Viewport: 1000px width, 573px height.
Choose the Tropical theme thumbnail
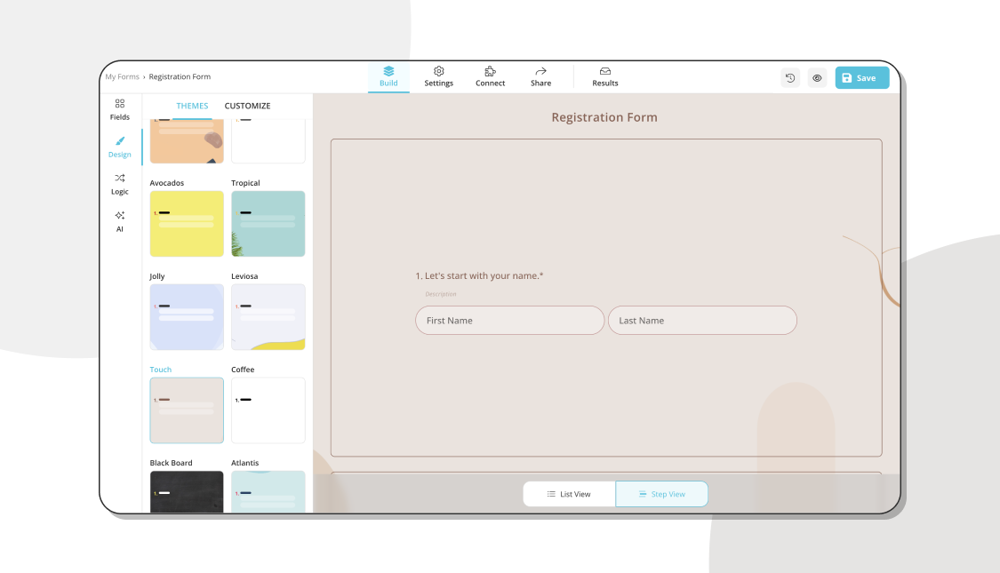pos(268,224)
